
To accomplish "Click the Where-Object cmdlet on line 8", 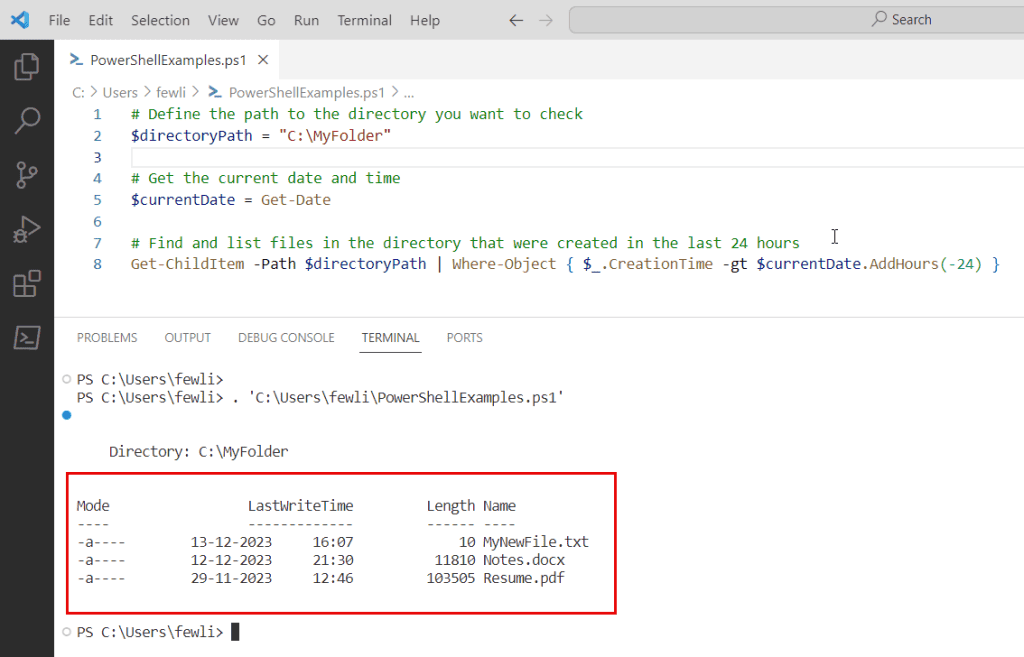I will coord(504,264).
